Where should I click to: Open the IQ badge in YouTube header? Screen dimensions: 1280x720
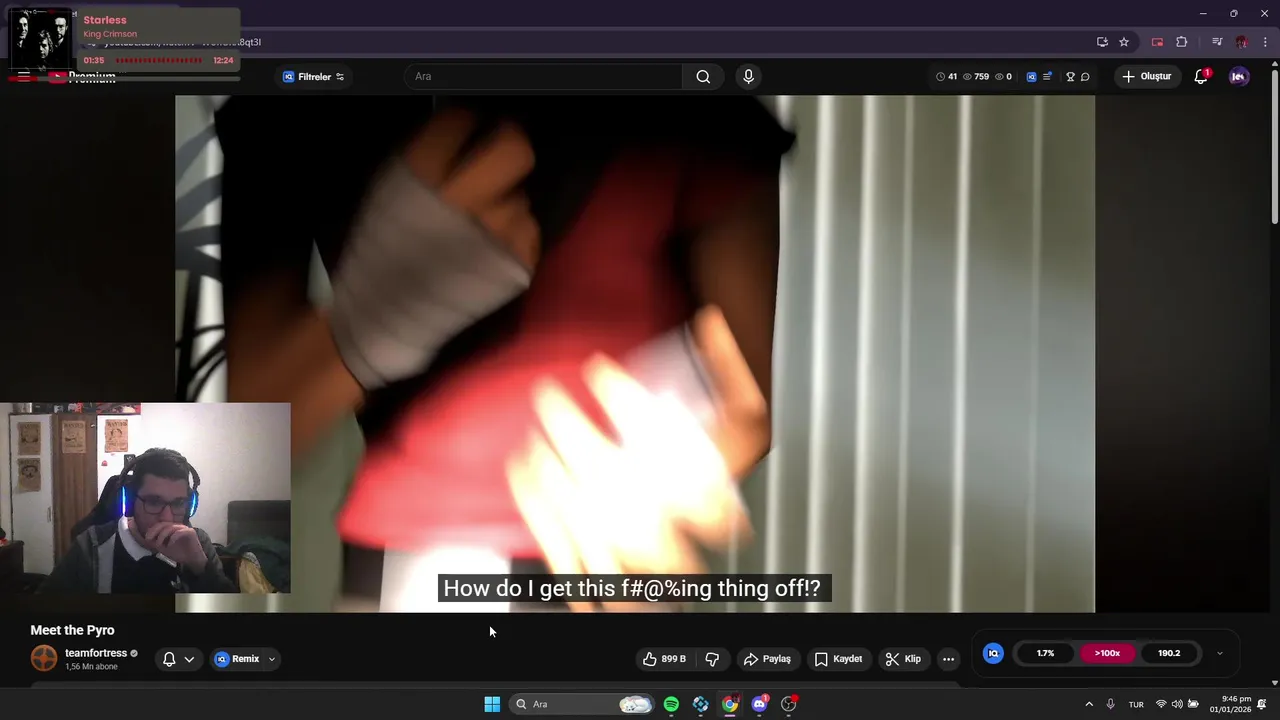1031,77
